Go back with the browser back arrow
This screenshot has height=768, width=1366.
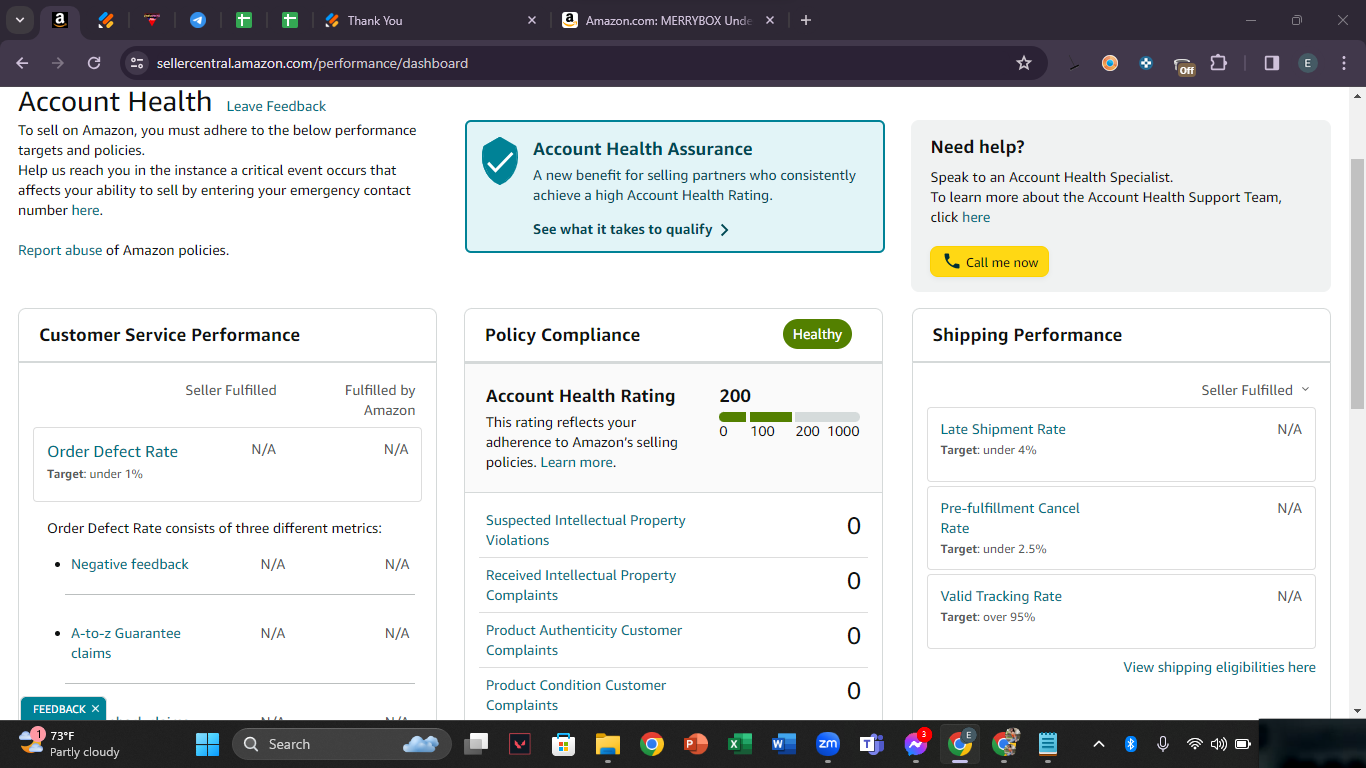(22, 63)
